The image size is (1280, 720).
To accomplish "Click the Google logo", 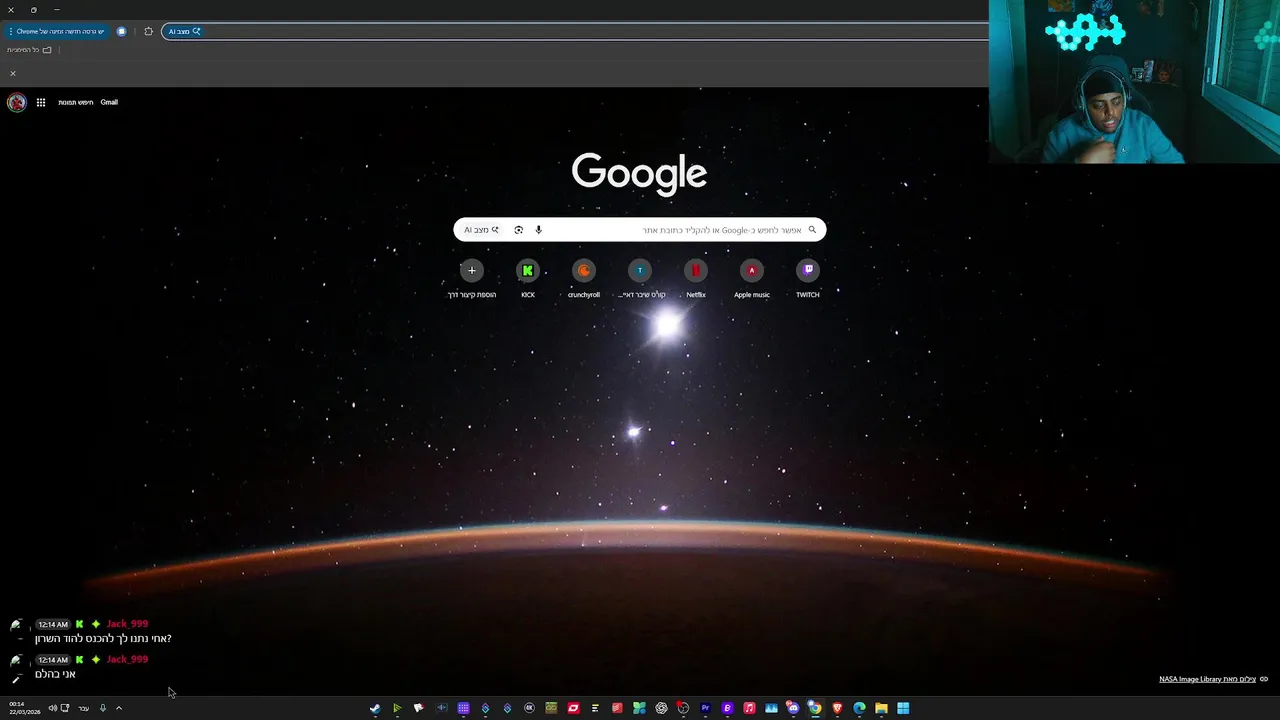I will (x=640, y=173).
